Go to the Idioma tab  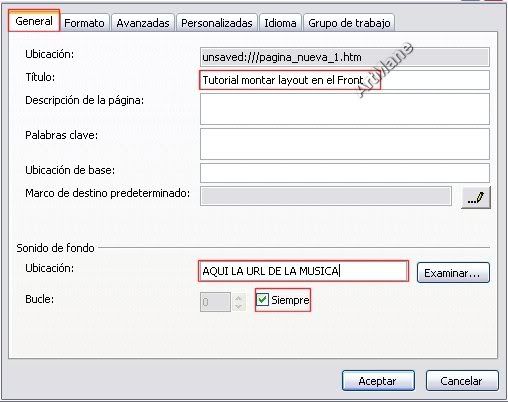coord(280,23)
